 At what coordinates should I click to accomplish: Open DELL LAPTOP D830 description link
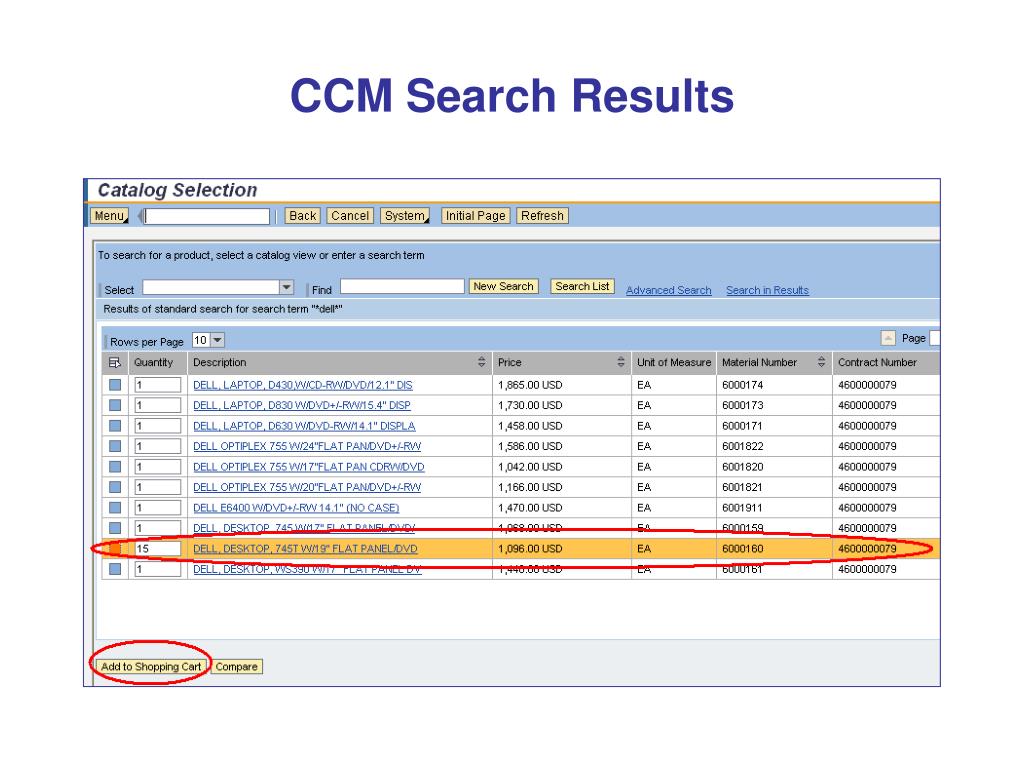[x=302, y=406]
